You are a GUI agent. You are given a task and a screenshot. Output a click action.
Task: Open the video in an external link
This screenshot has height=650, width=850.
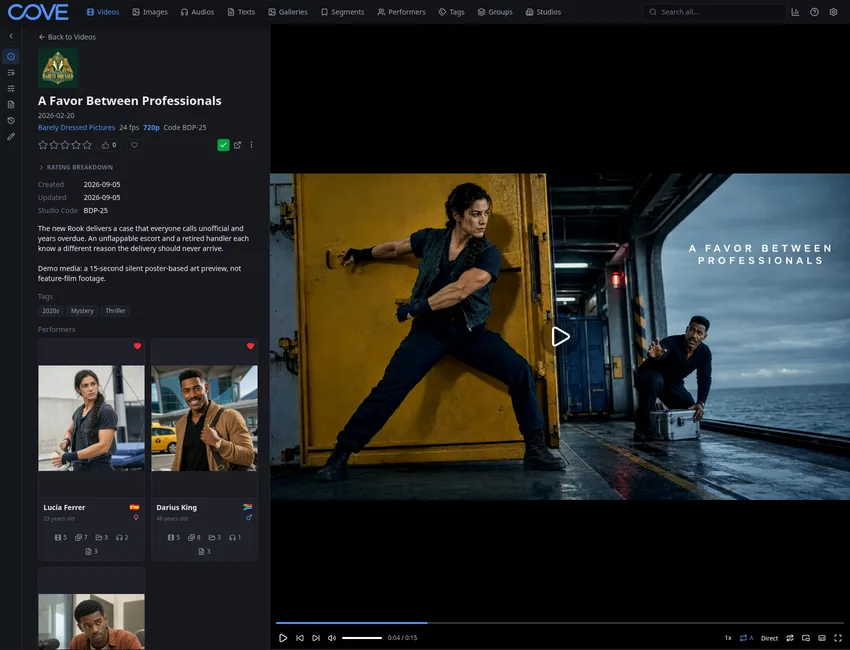tap(237, 145)
